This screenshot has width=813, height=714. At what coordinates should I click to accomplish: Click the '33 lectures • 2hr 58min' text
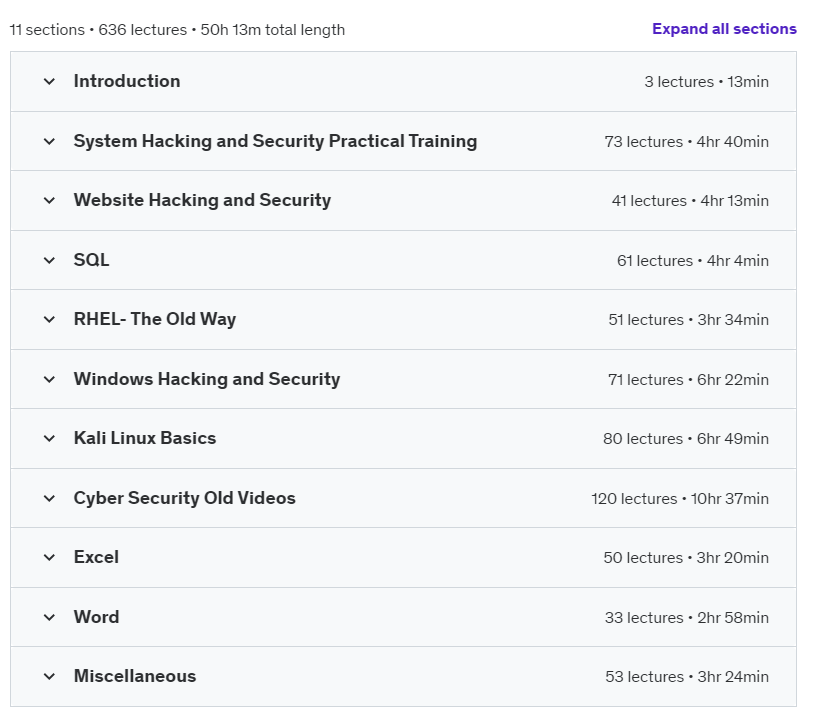coord(686,618)
